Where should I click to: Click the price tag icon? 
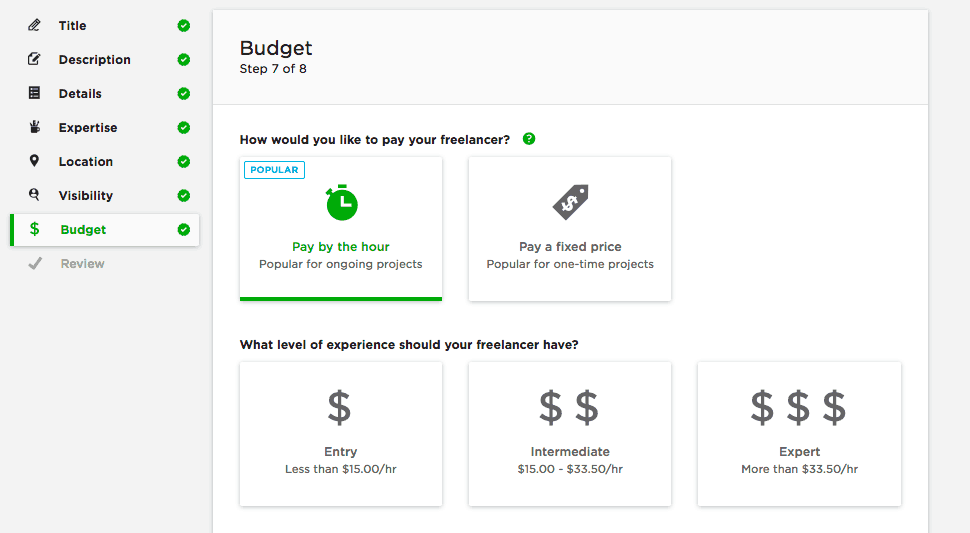tap(570, 202)
